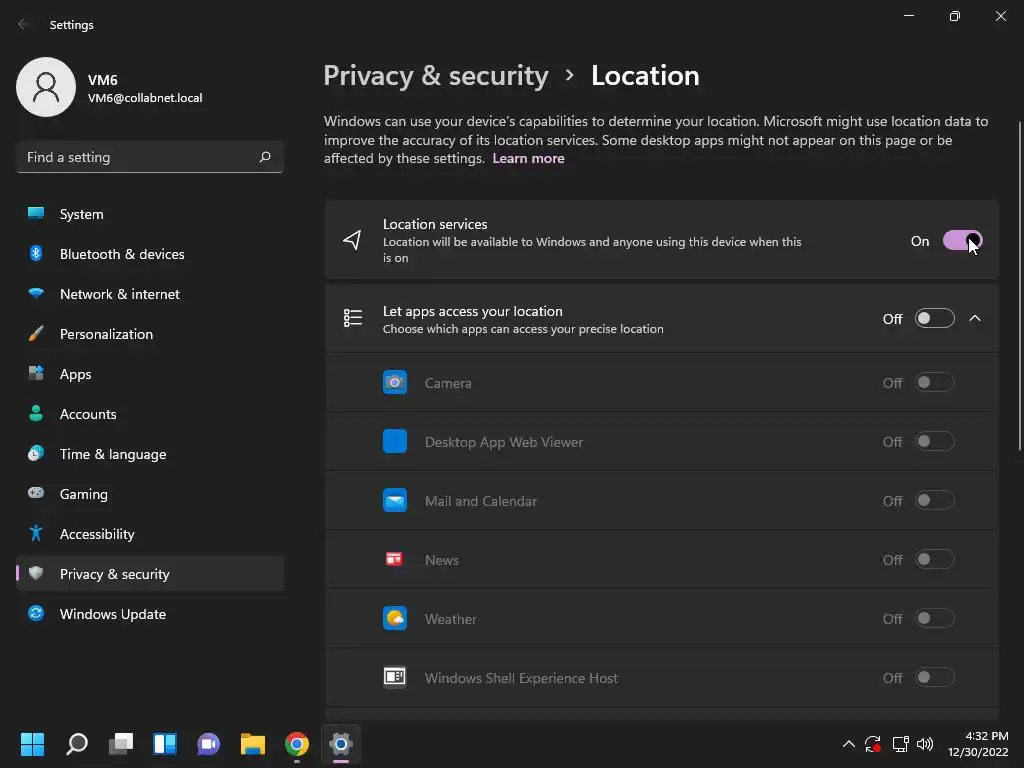Click the News app icon
Screen dimensions: 1024x768
click(395, 560)
